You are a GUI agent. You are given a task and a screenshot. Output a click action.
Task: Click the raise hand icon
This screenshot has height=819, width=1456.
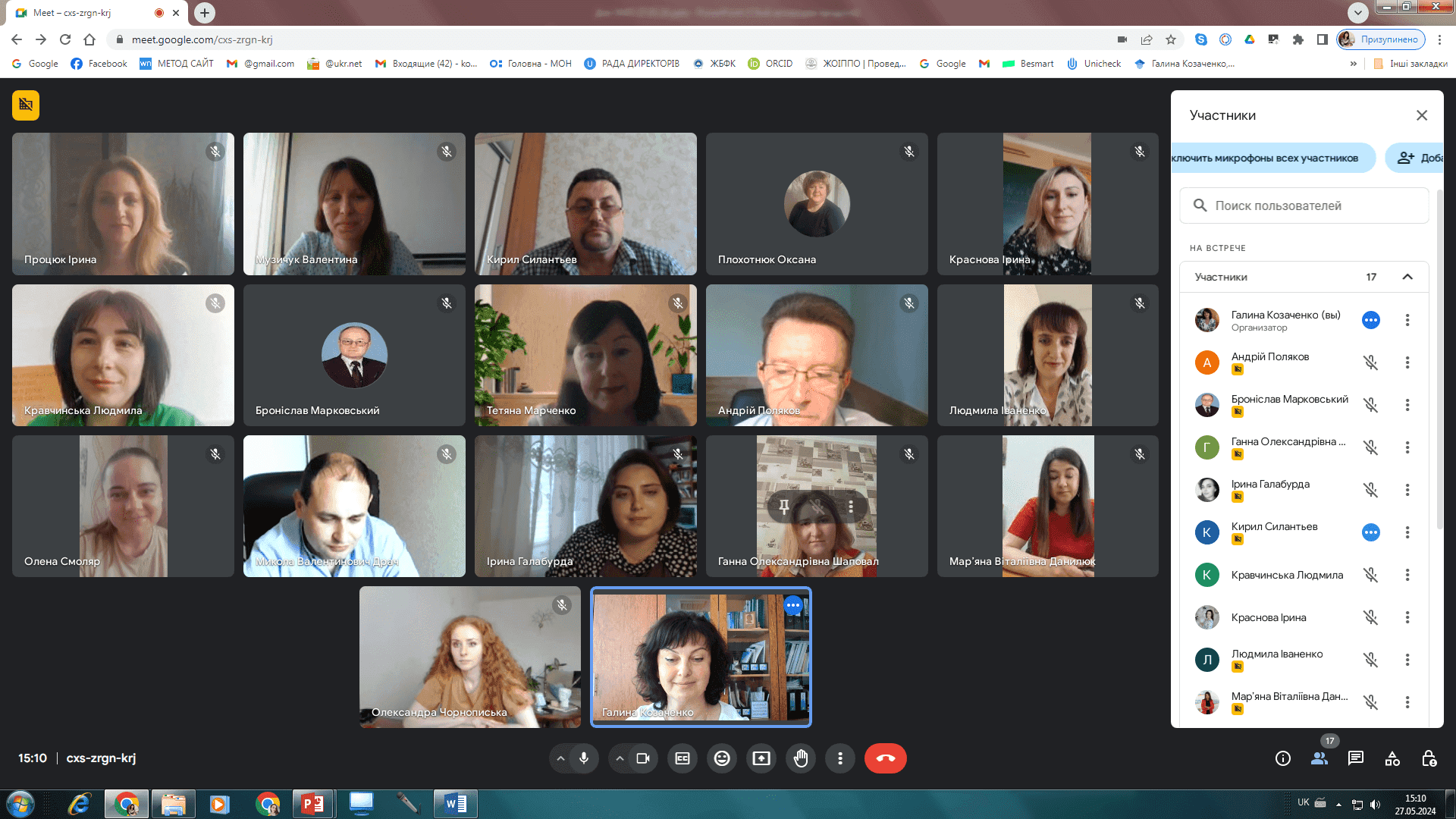point(801,758)
